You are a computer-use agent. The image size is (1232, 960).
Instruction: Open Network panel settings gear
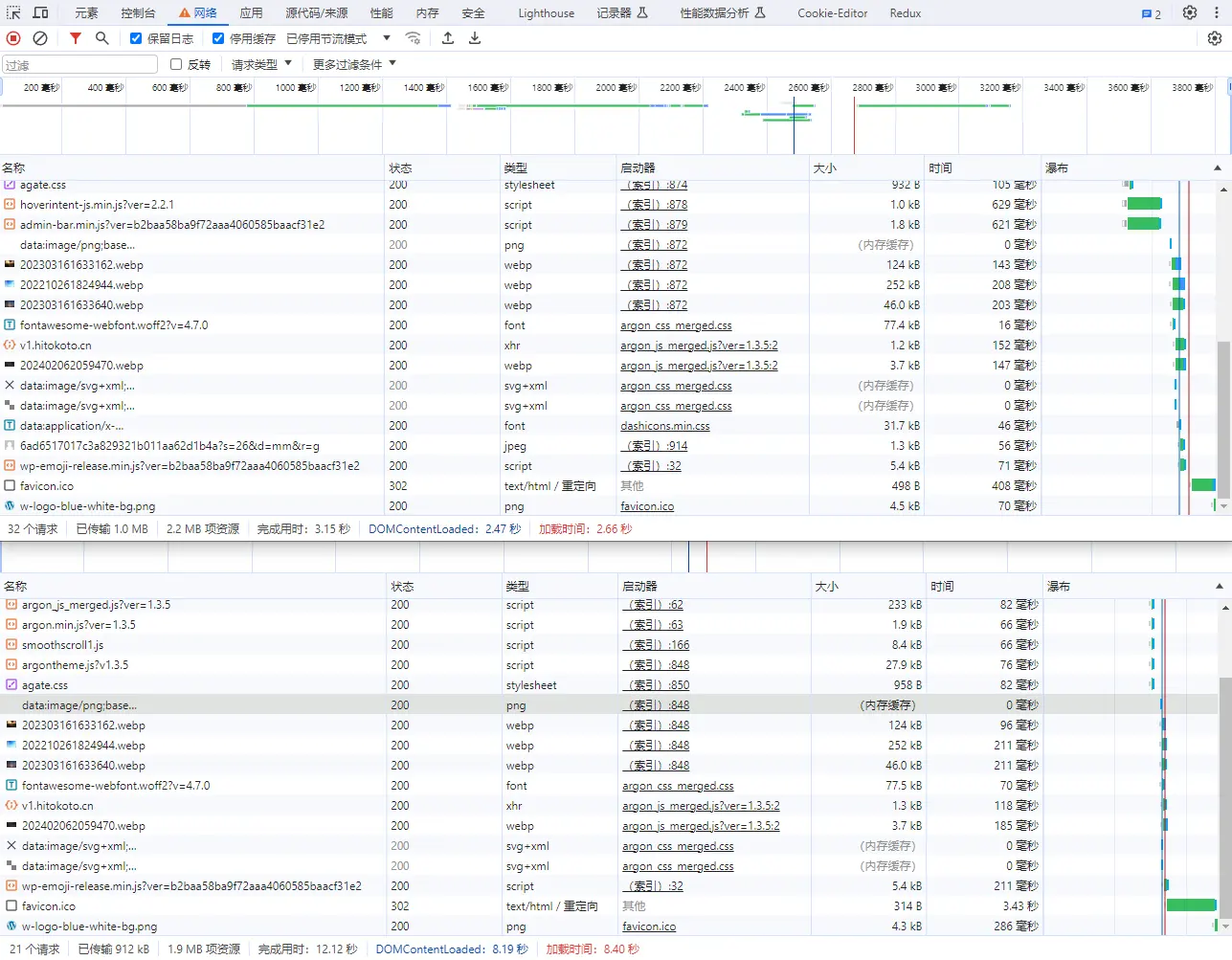[x=1215, y=38]
